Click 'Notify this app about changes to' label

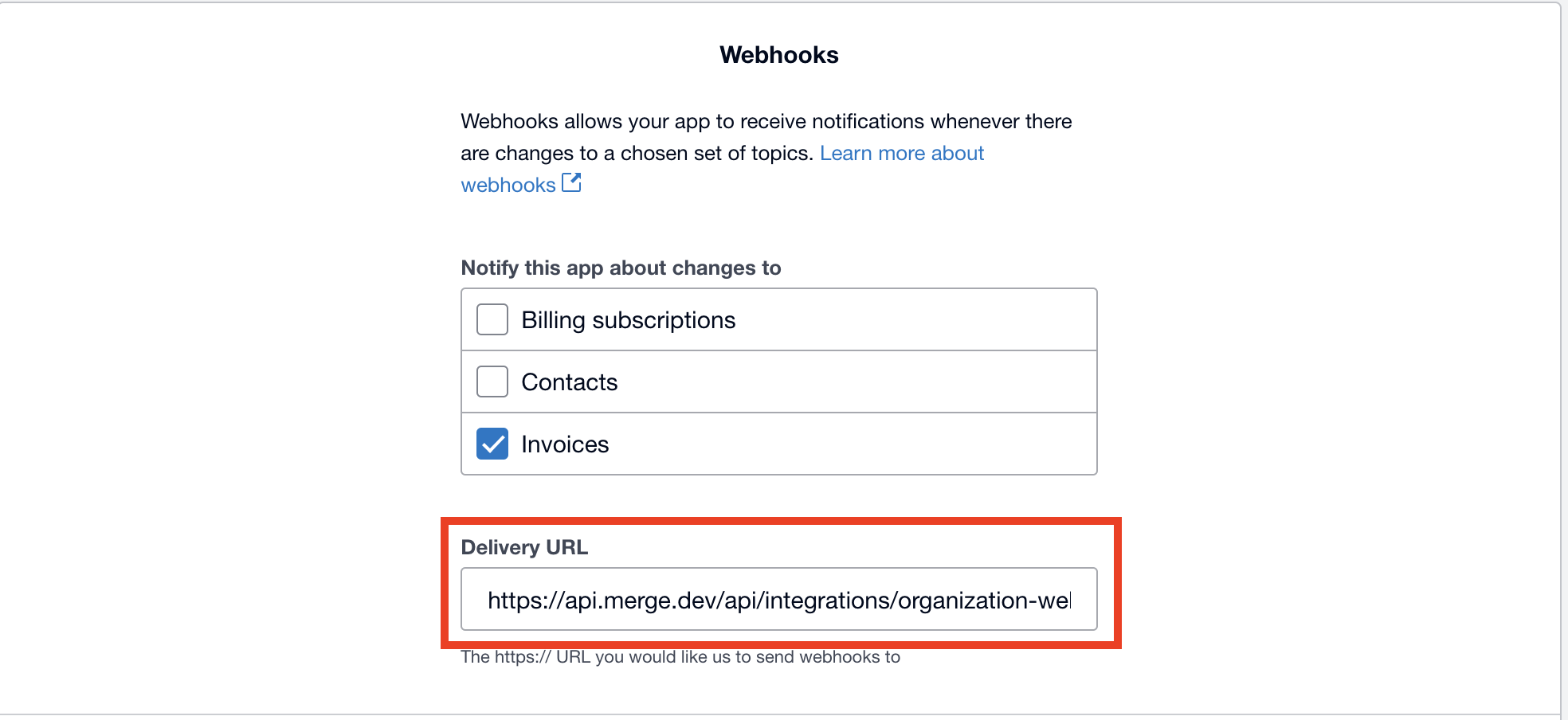click(x=621, y=268)
